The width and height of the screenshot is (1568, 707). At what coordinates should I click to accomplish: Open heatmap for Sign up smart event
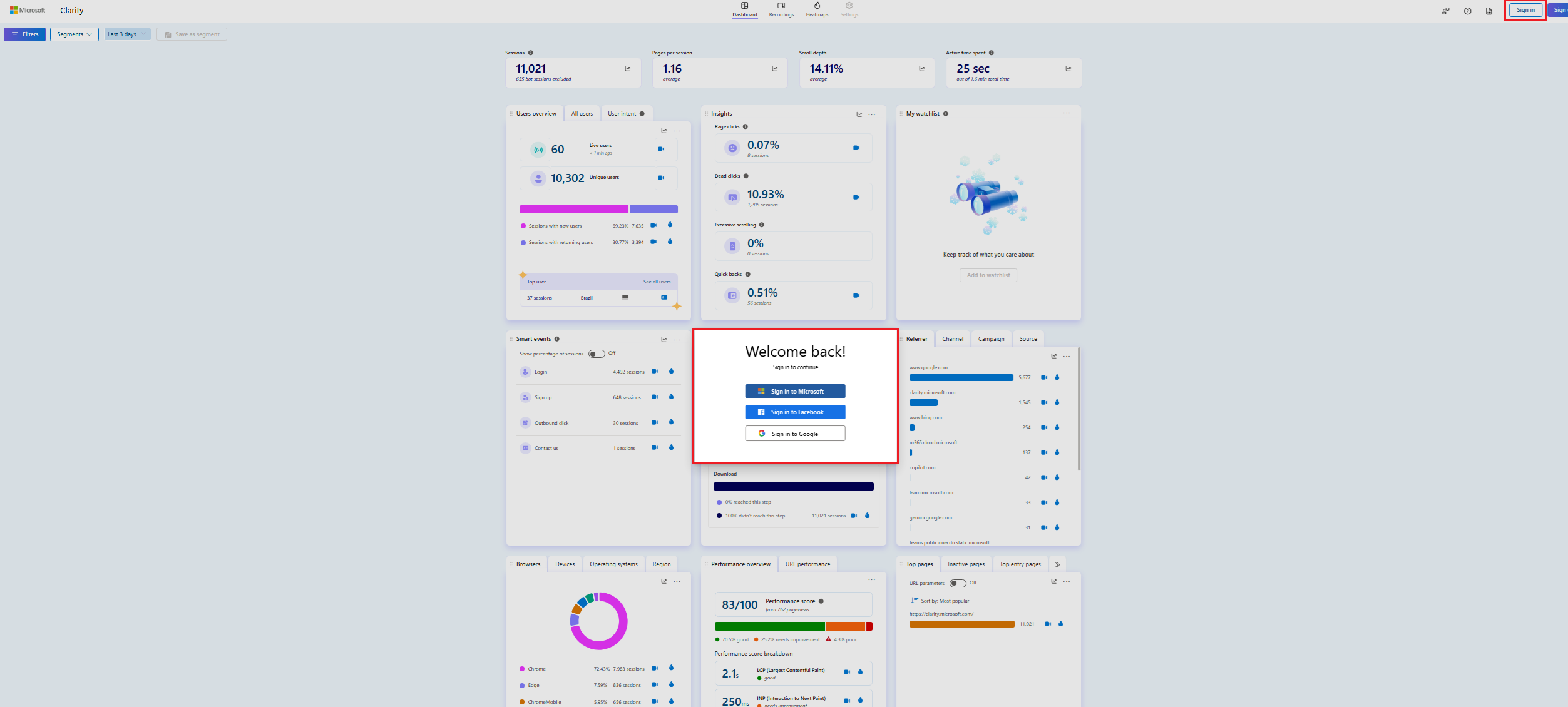tap(671, 397)
